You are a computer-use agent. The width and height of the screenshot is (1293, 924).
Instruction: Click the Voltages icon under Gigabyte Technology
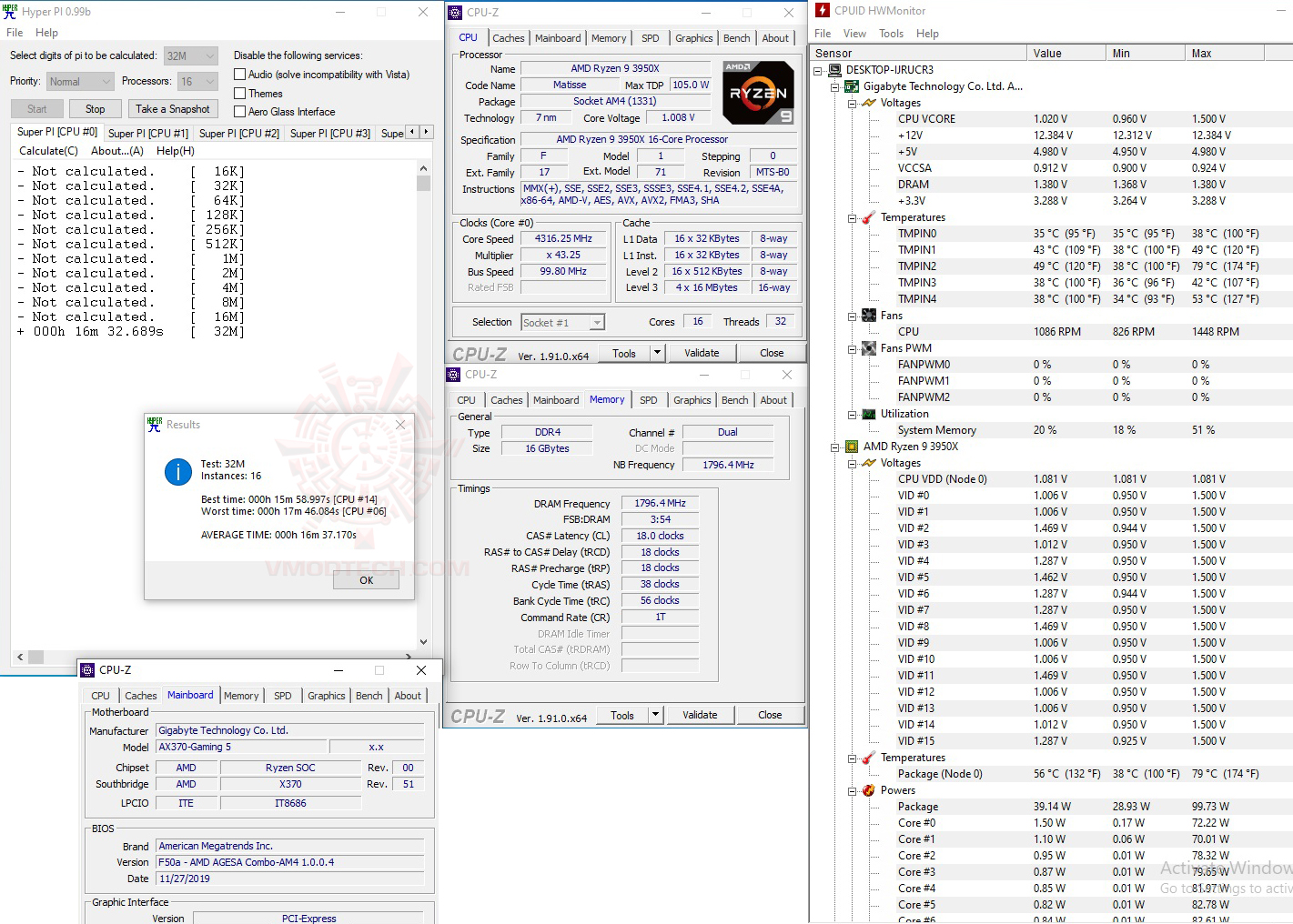868,103
